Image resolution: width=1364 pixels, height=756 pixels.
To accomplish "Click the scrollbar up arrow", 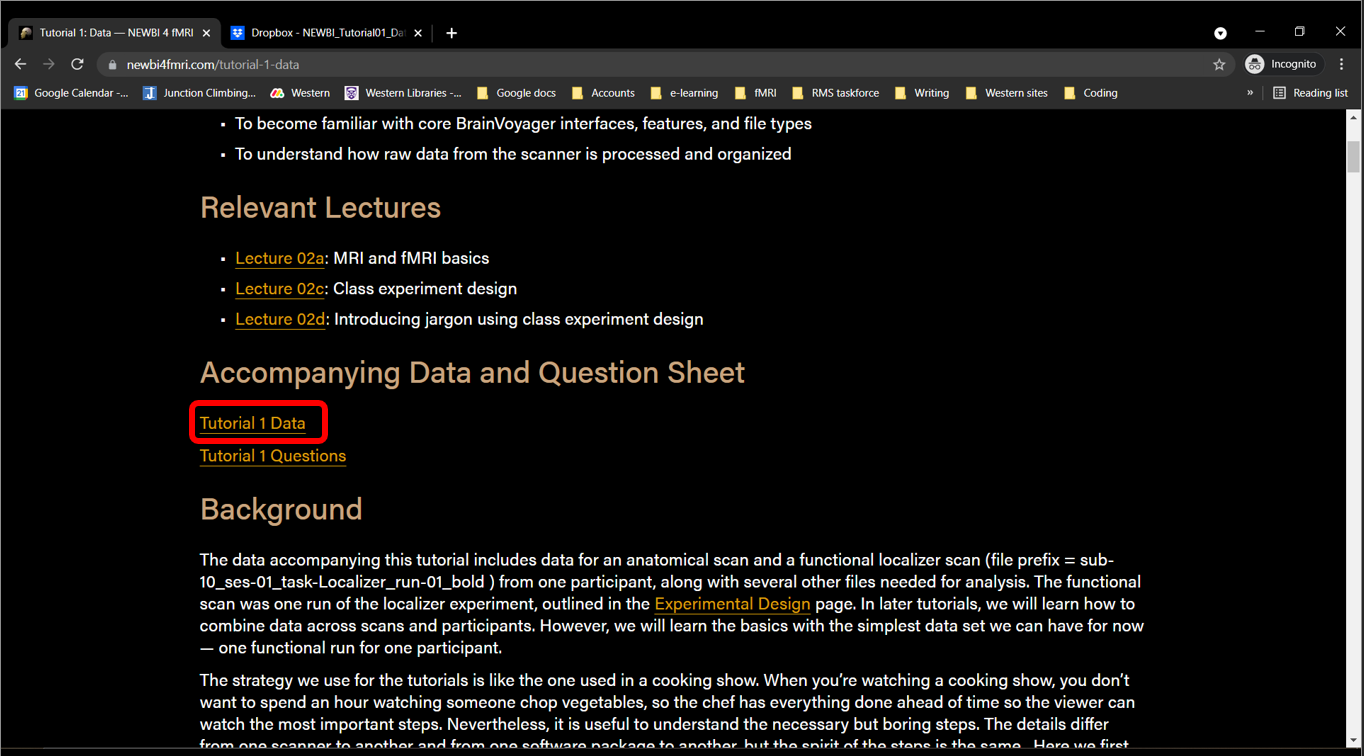I will click(x=1354, y=118).
